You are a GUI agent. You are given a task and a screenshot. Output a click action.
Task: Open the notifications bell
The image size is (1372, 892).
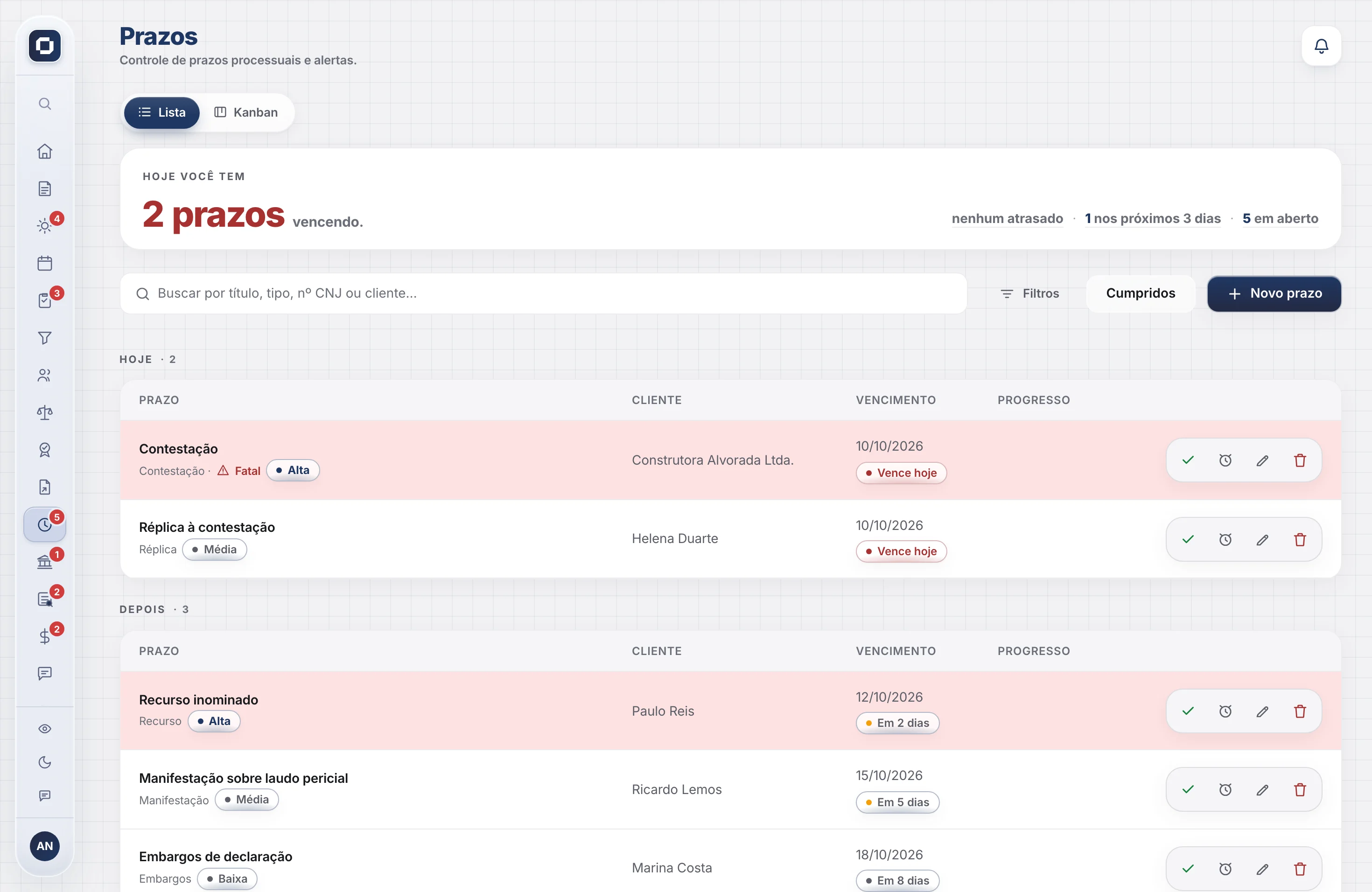tap(1321, 46)
